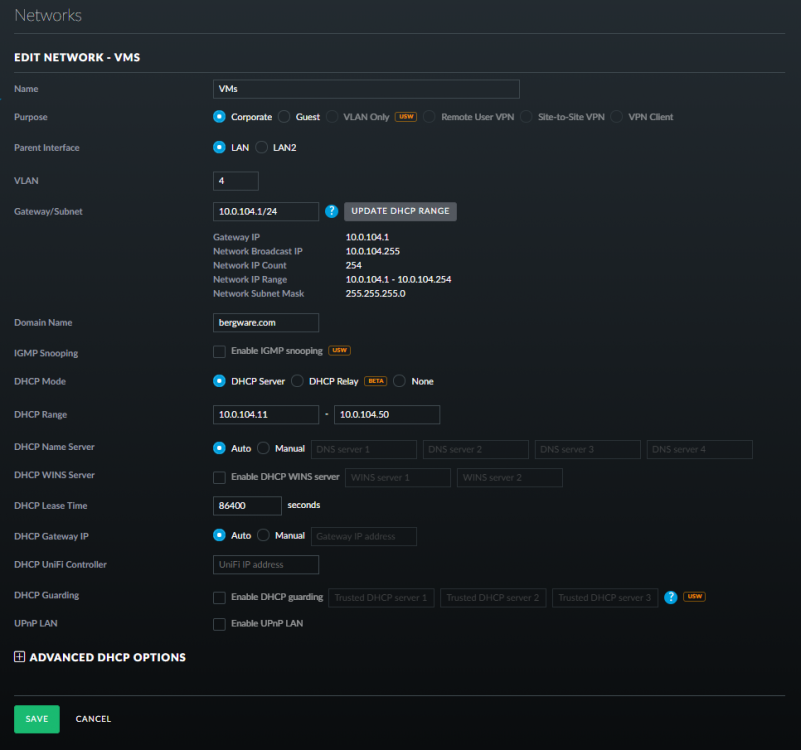Edit the network Name field
801x750 pixels.
pyautogui.click(x=366, y=89)
